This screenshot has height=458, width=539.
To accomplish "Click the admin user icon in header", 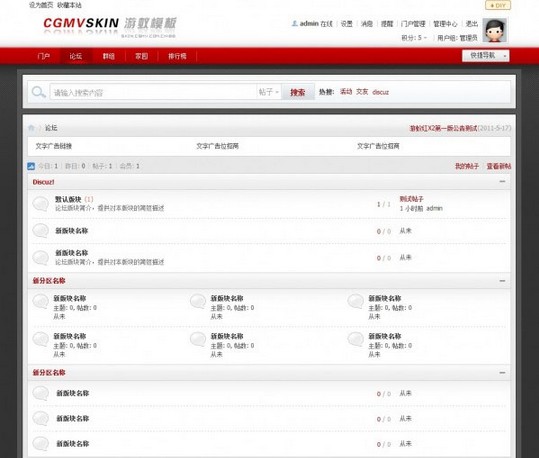I will (x=294, y=23).
